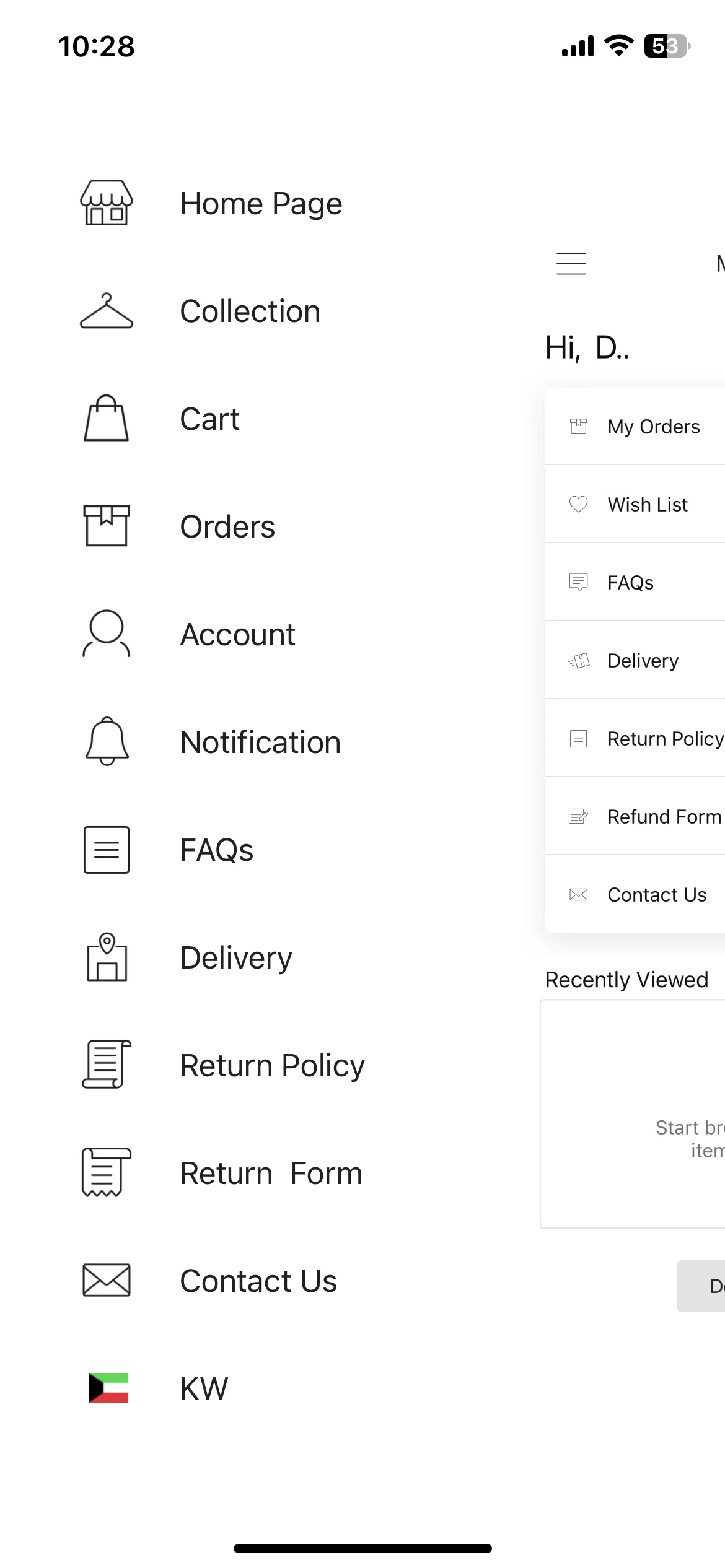This screenshot has height=1568, width=725.
Task: Select the Delivery location icon
Action: pos(107,957)
